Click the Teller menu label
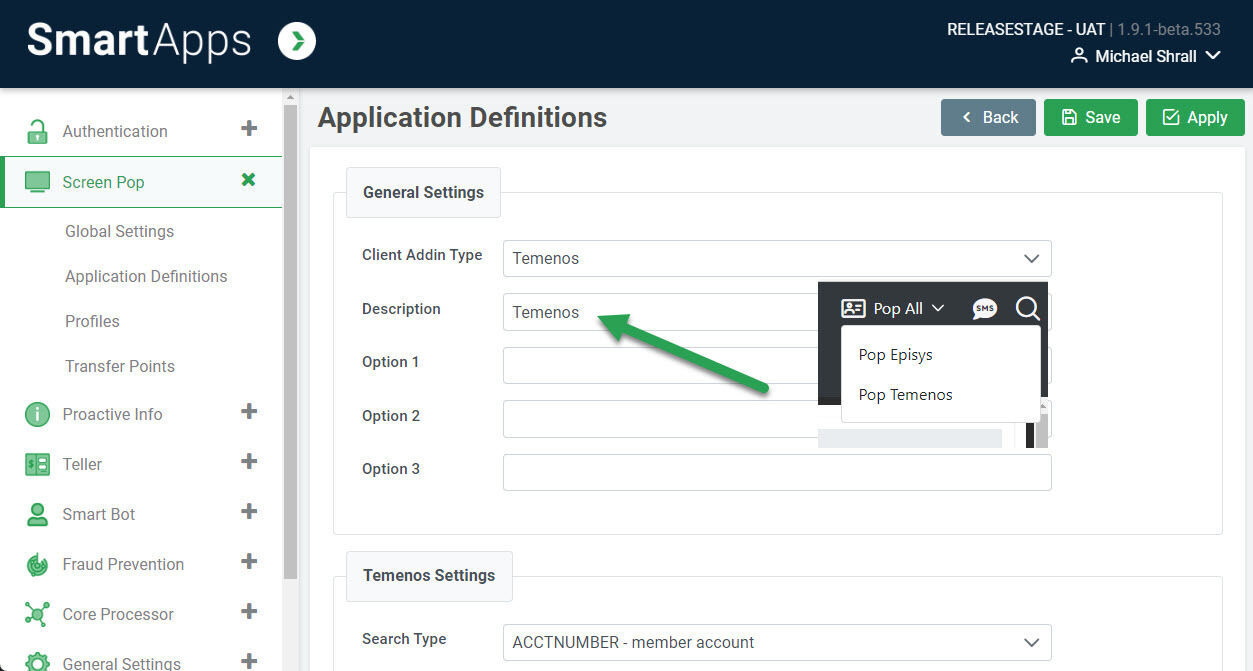Screen dimensions: 1253x671 coord(82,464)
